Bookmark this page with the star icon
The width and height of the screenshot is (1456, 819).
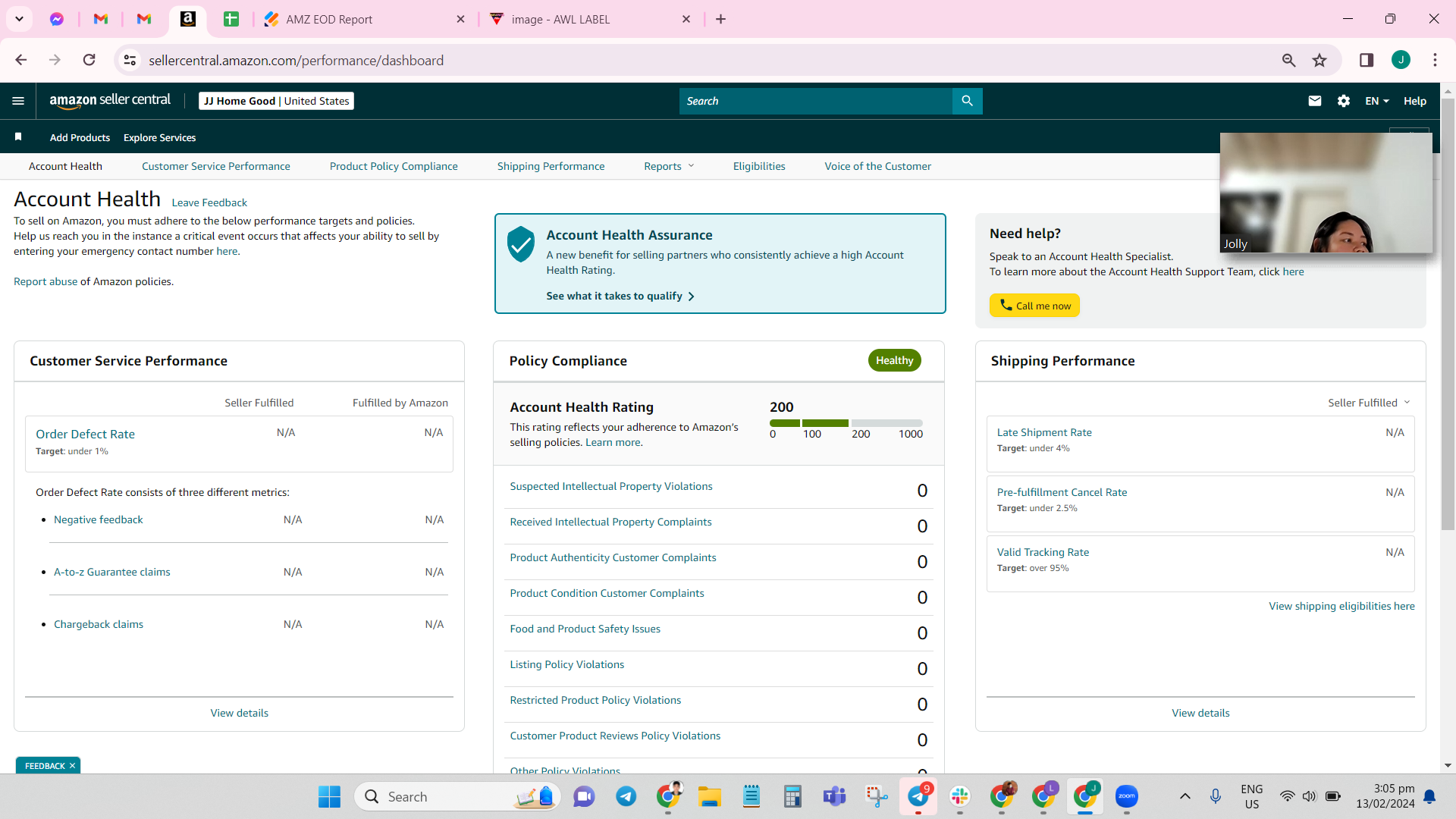[1319, 60]
